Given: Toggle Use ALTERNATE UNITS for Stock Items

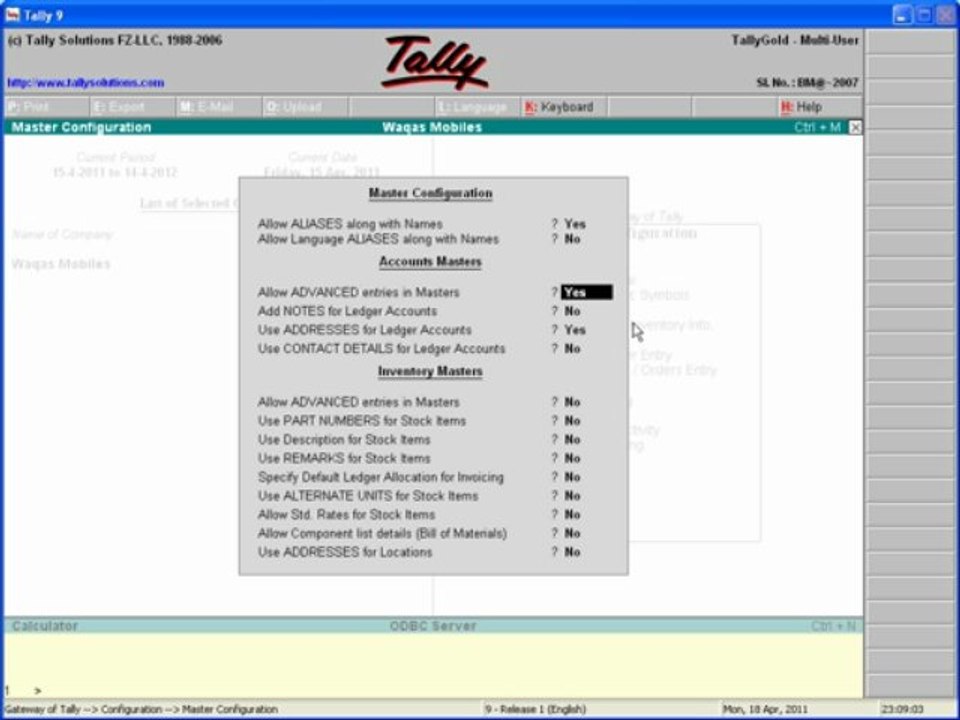Looking at the screenshot, I should tap(572, 496).
